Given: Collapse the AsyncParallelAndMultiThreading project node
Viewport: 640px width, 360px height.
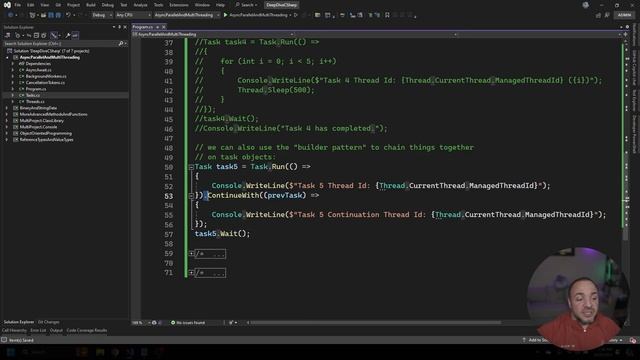Looking at the screenshot, I should 7,58.
